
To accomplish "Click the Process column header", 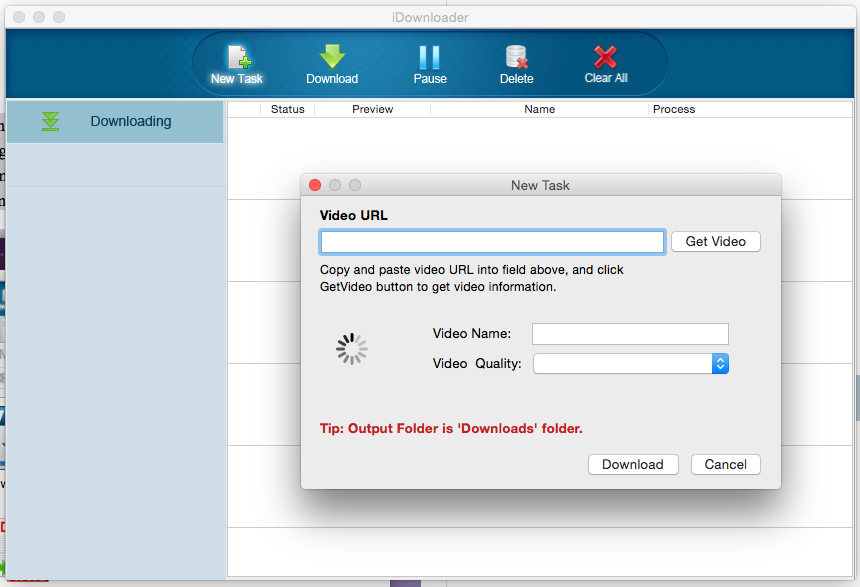I will [x=673, y=109].
